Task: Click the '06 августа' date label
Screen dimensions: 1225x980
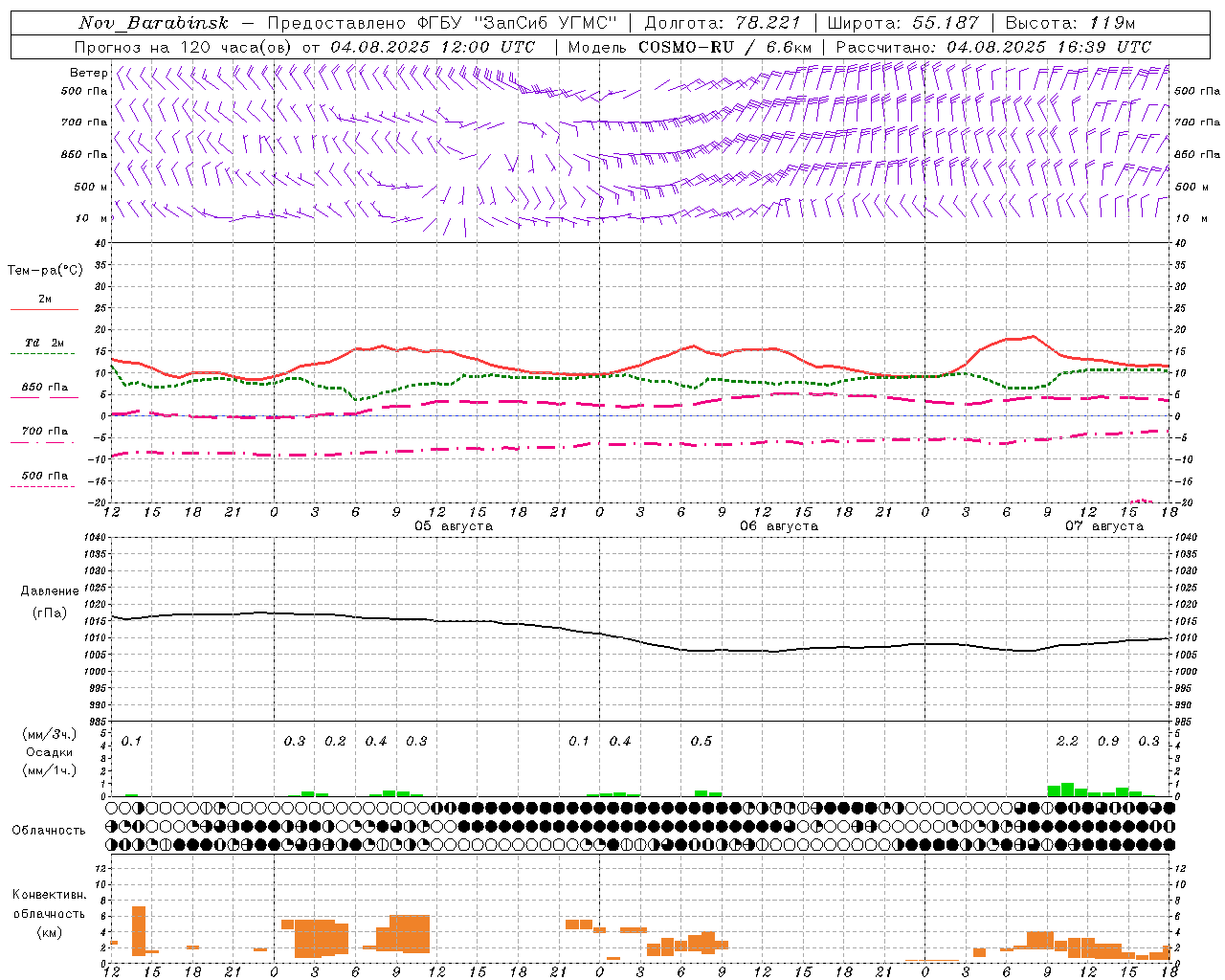Action: [x=779, y=526]
